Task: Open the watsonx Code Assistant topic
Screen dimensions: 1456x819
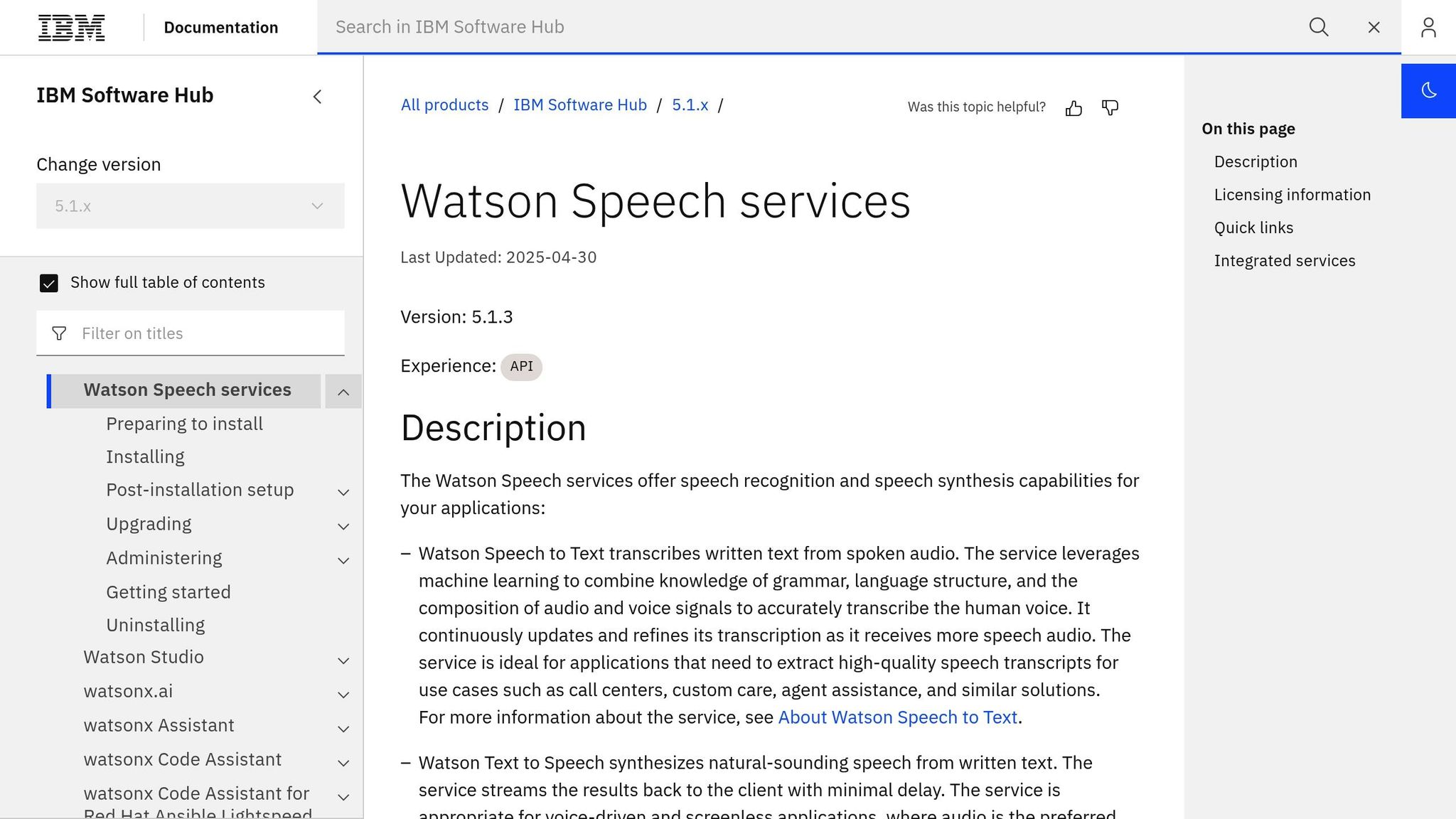Action: click(x=182, y=759)
